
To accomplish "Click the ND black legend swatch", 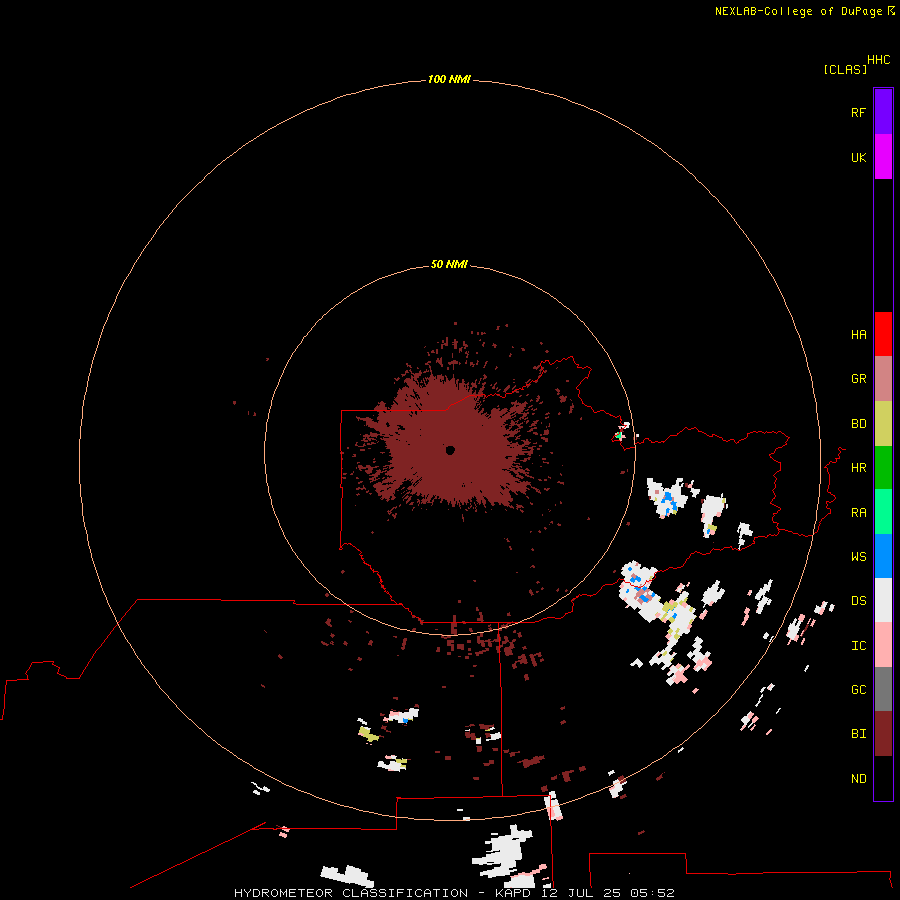I will tap(883, 778).
